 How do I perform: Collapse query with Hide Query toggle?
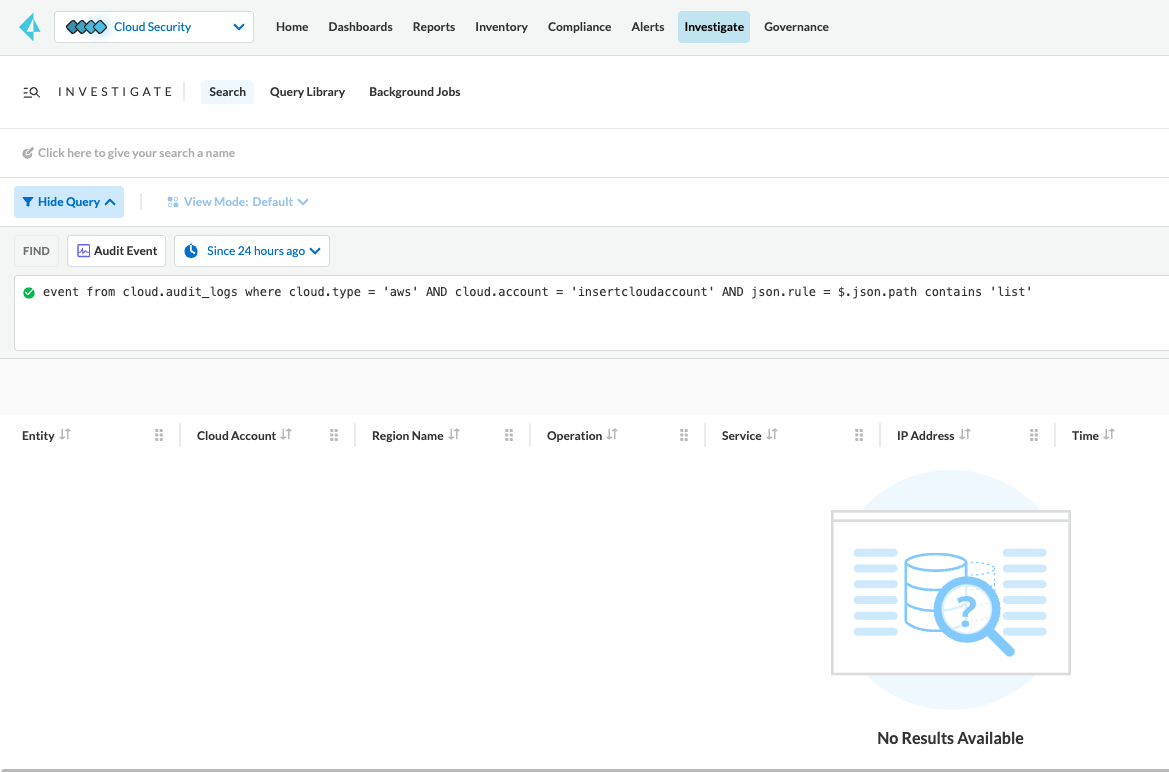[69, 202]
